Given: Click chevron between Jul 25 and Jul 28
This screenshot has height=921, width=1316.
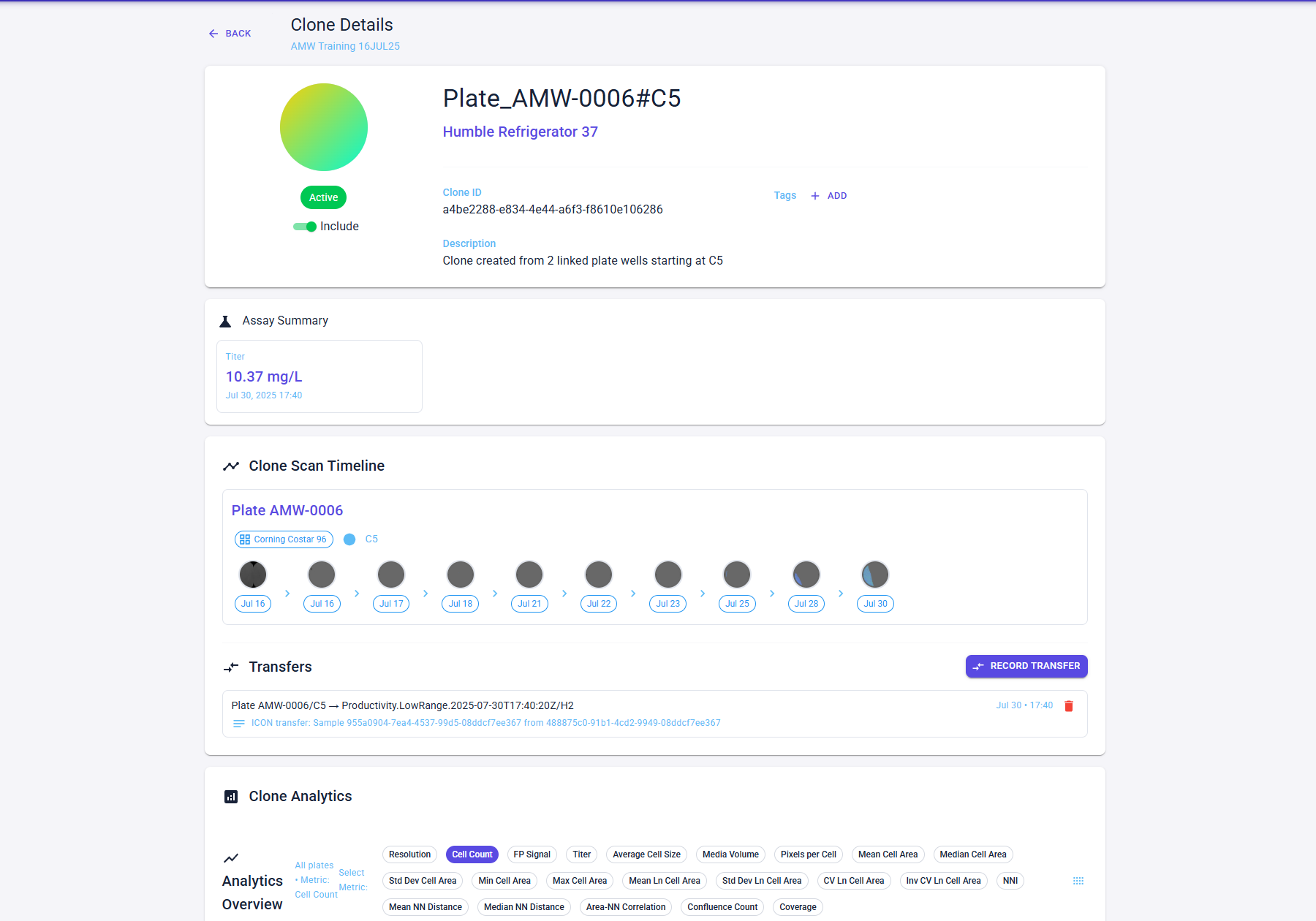Looking at the screenshot, I should (x=772, y=594).
